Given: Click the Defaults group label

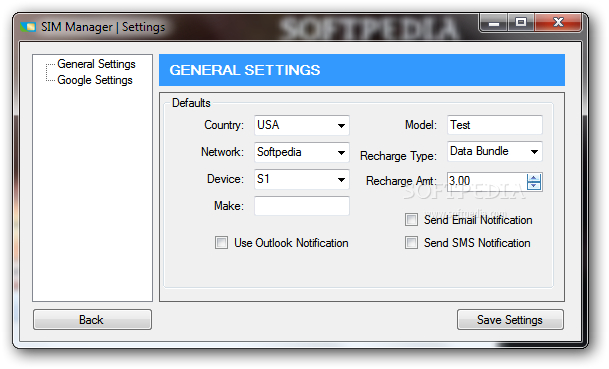Looking at the screenshot, I should pyautogui.click(x=191, y=103).
